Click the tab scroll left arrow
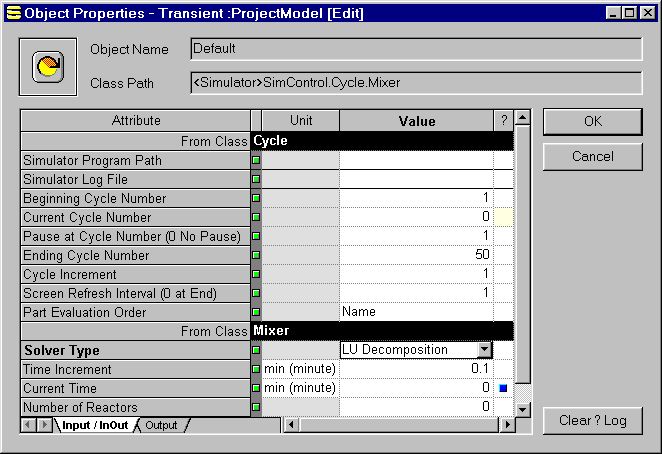The image size is (662, 454). pyautogui.click(x=29, y=426)
